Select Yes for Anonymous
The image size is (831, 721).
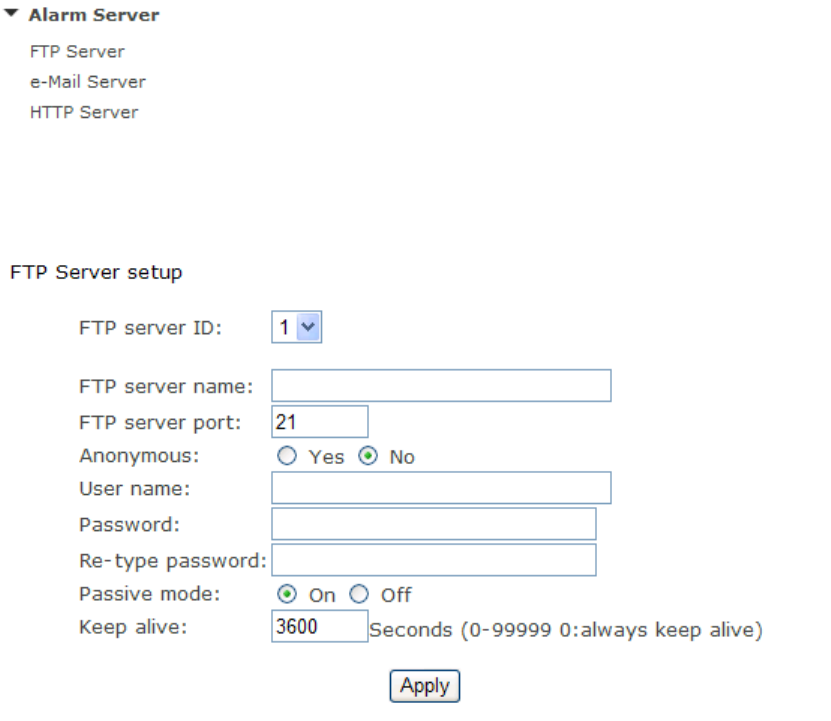tap(287, 456)
